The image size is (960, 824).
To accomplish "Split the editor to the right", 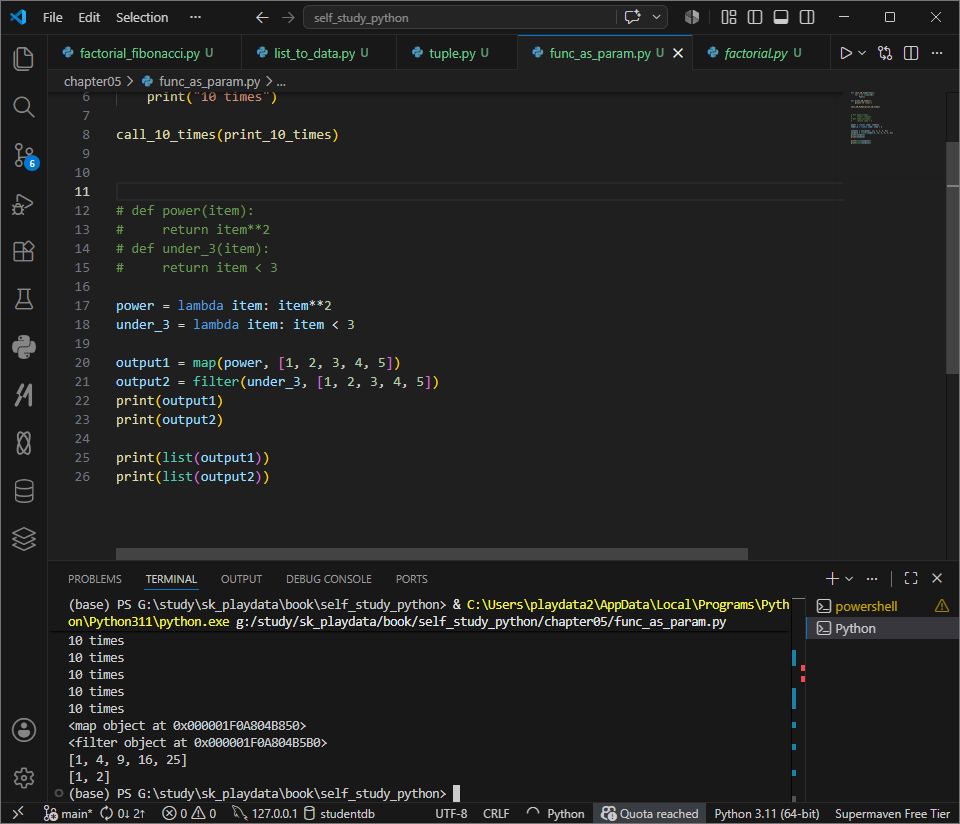I will (x=911, y=53).
